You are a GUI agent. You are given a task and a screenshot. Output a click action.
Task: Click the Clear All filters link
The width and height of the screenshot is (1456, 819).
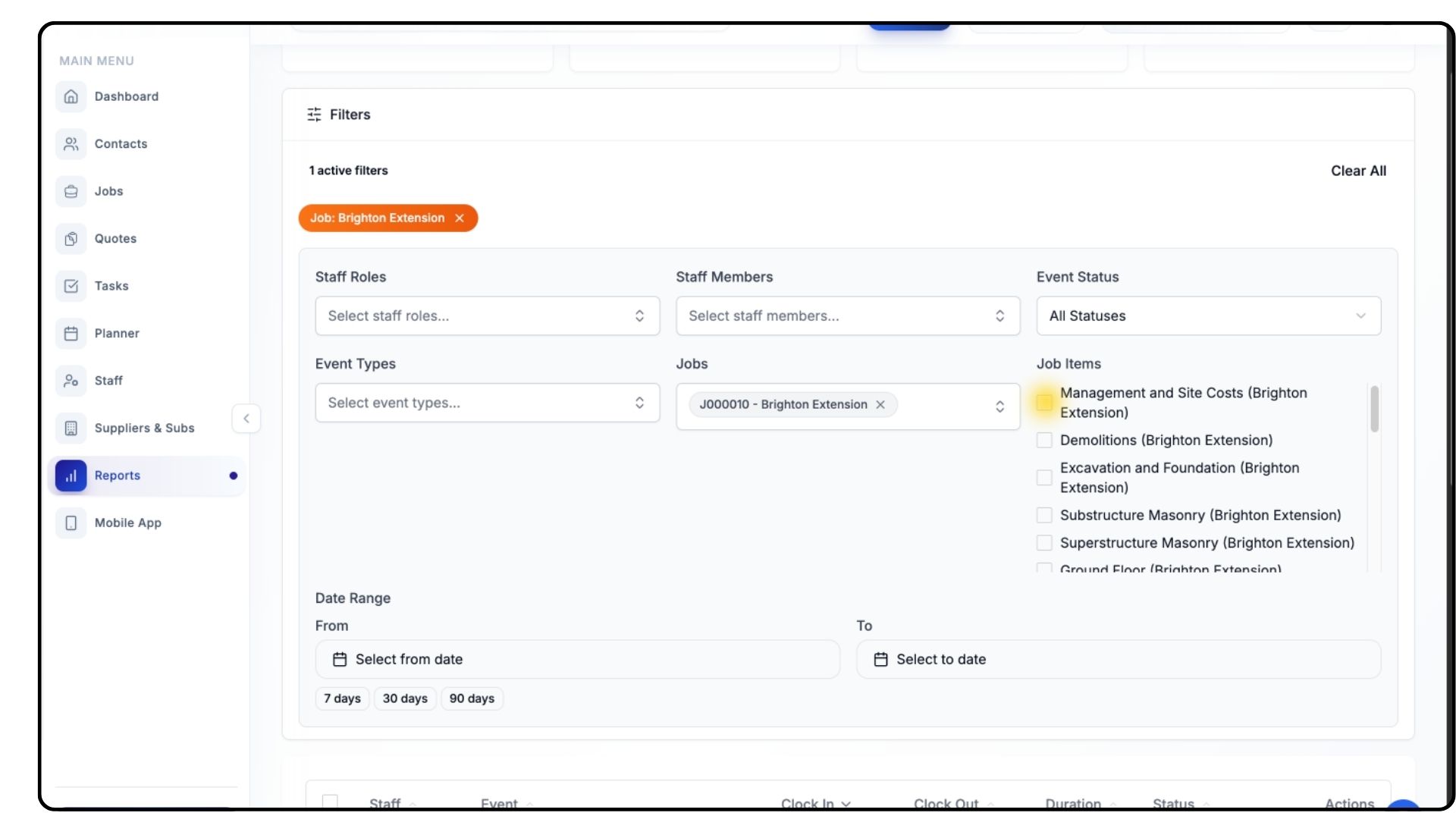[1357, 171]
